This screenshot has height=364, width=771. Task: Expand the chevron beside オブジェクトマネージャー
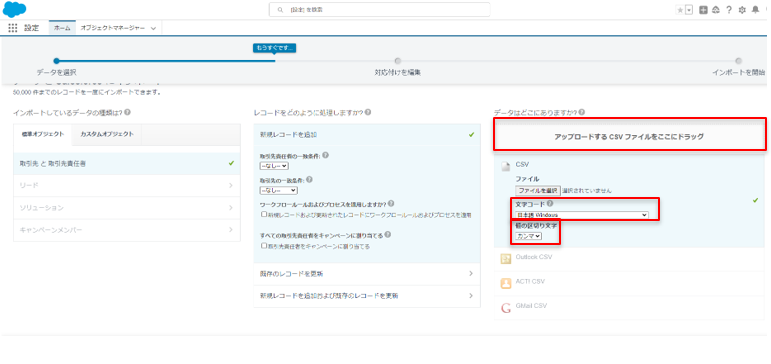[x=153, y=29]
